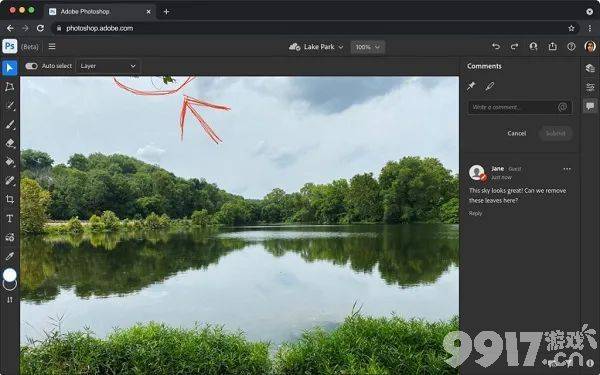This screenshot has width=600, height=375.
Task: Select the Place Image tool
Action: coord(10,237)
